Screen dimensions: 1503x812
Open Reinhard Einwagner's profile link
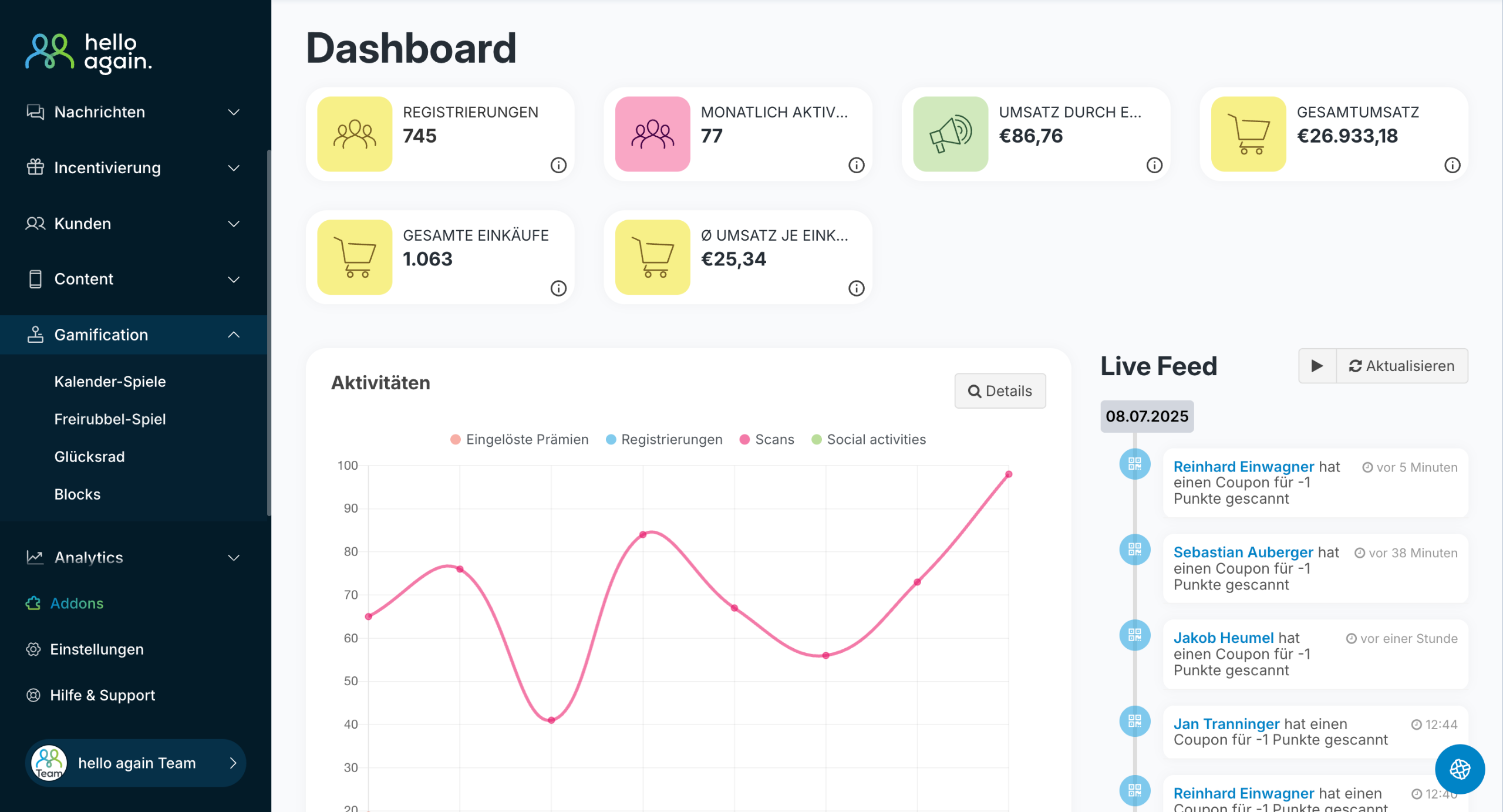pos(1243,466)
